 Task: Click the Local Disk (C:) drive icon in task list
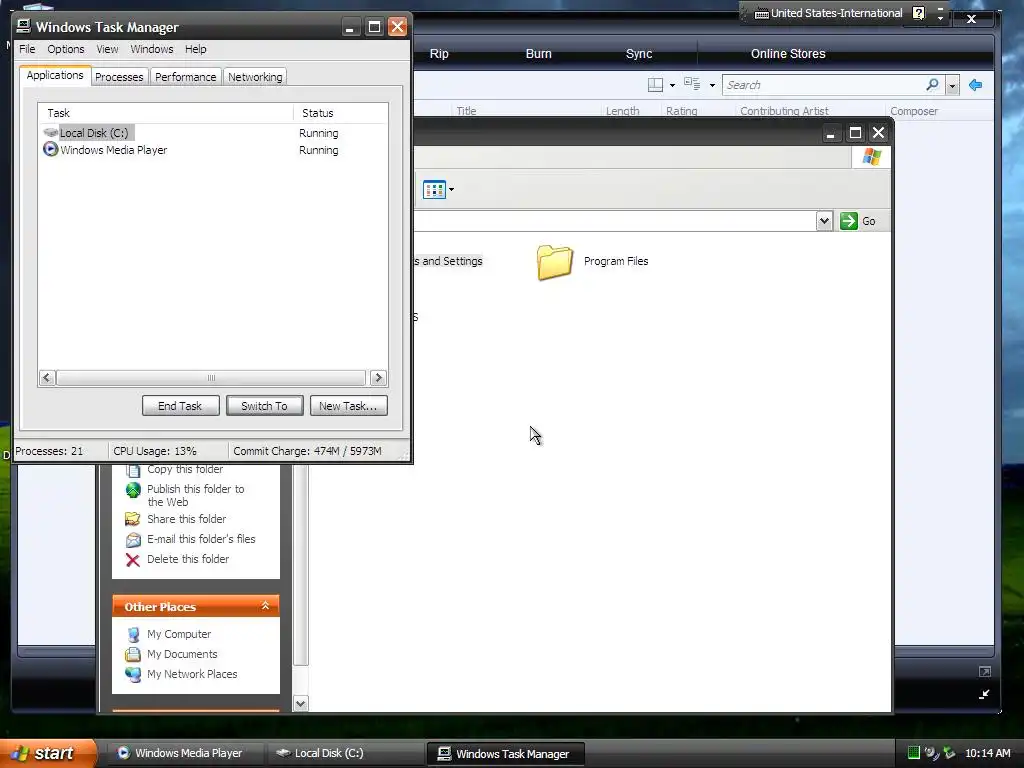[x=50, y=133]
